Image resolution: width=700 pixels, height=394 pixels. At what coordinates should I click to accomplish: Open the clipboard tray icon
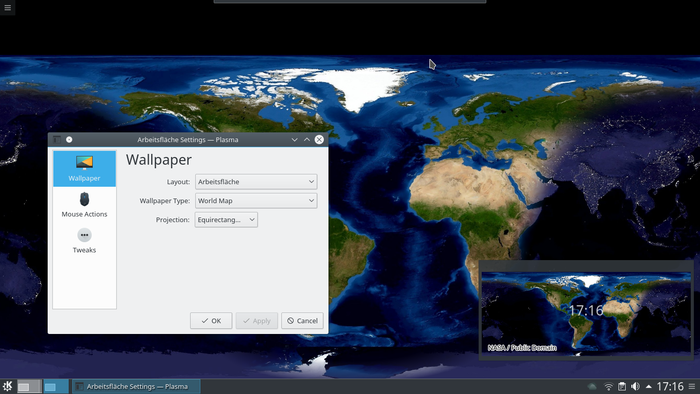621,386
